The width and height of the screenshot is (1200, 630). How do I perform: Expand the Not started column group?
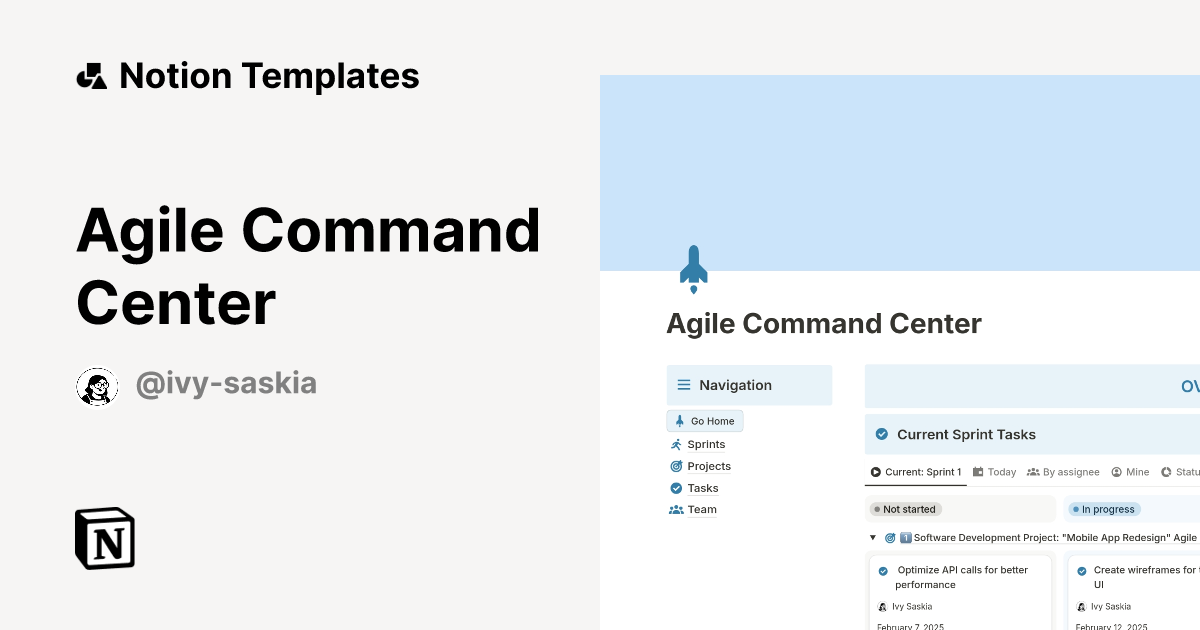coord(905,509)
